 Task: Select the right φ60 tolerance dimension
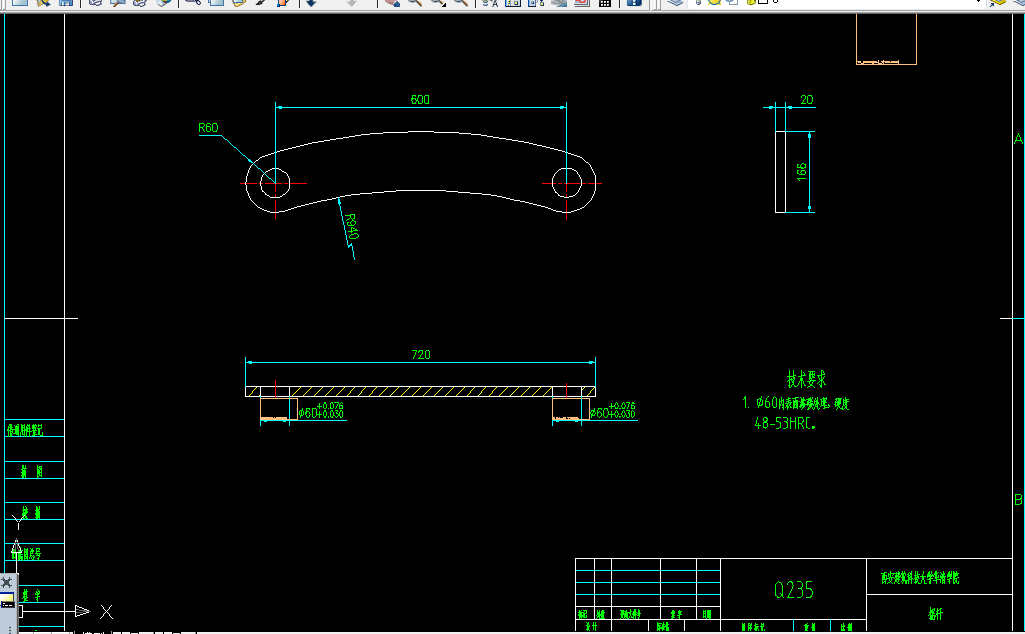[613, 410]
